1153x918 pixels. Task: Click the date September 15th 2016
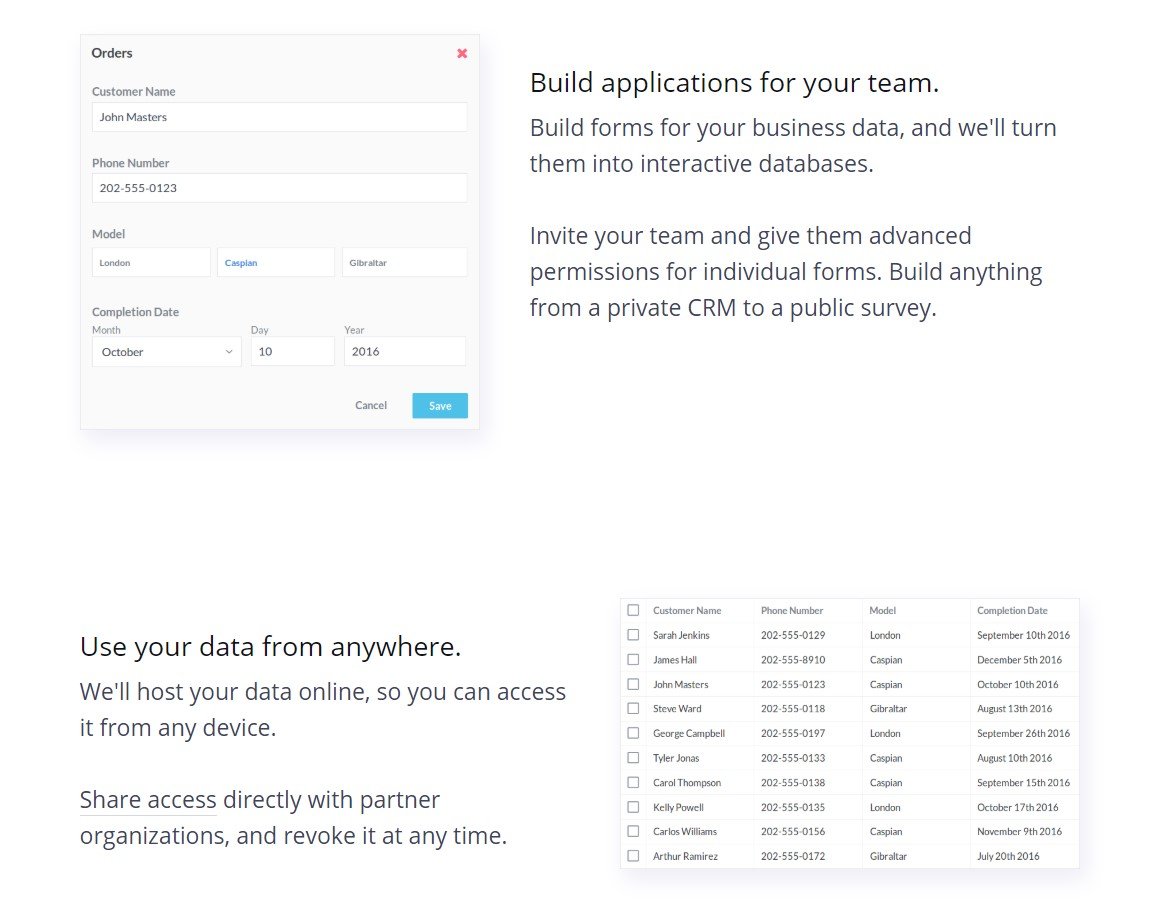(x=1024, y=783)
